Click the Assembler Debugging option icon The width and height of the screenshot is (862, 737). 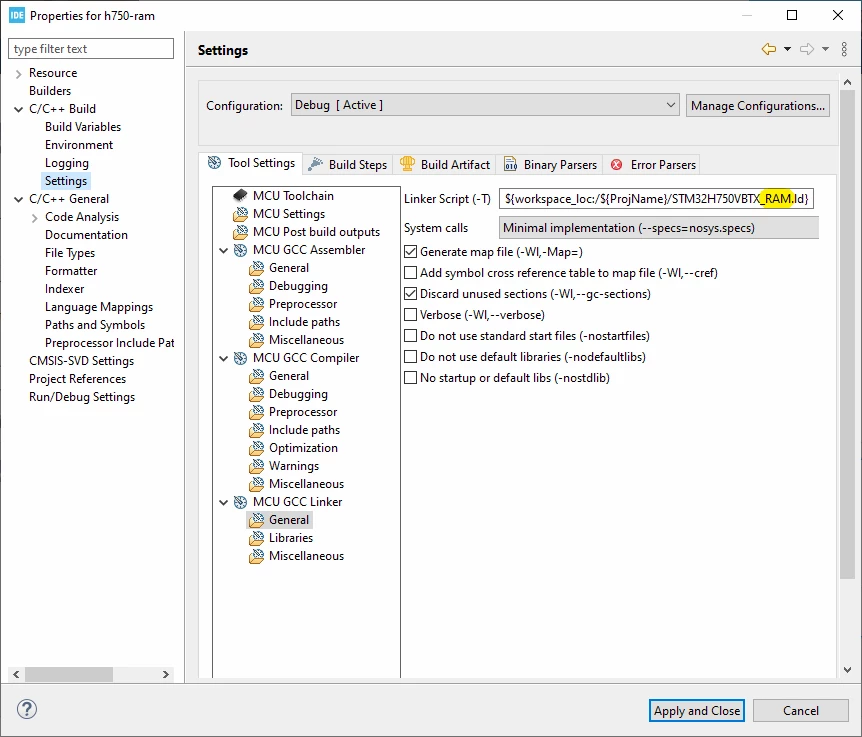coord(256,286)
